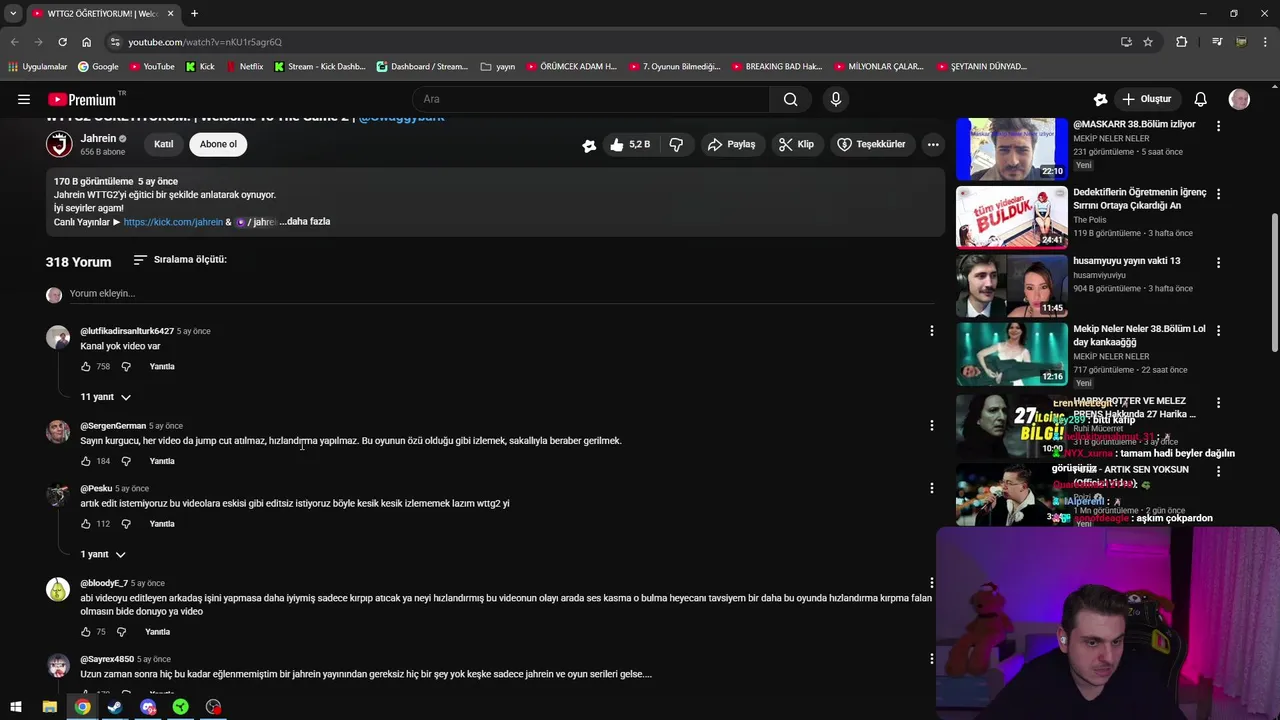This screenshot has width=1280, height=720.
Task: Open the Oluştur create button
Action: coord(1146,99)
